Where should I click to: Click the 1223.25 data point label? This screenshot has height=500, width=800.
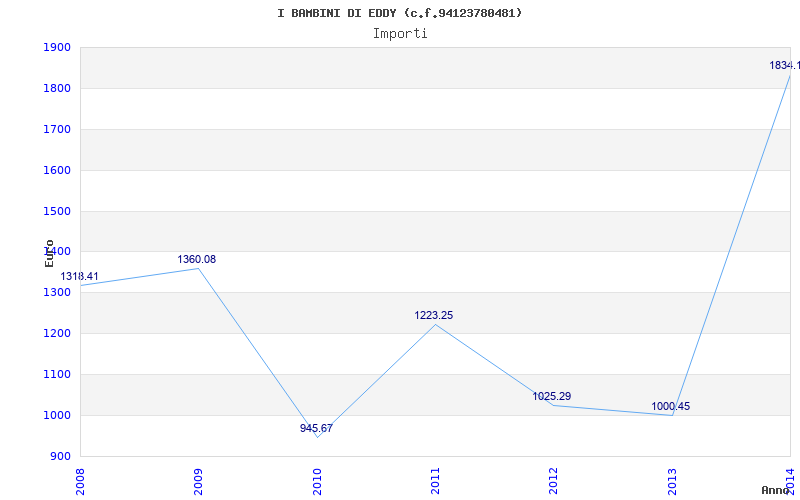click(x=434, y=316)
